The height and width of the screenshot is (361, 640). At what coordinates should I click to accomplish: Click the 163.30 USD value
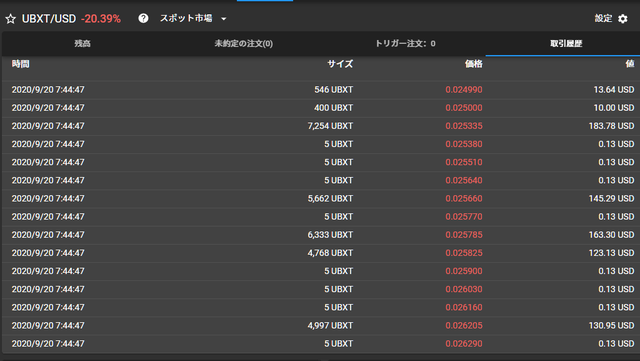point(611,235)
